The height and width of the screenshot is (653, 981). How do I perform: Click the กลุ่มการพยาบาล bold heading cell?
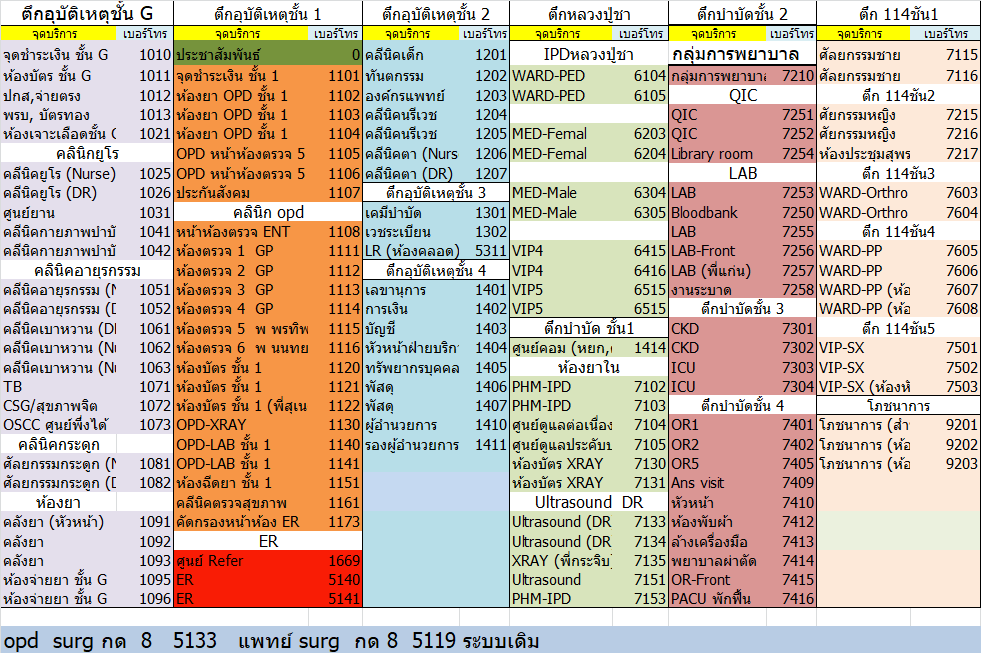[x=731, y=53]
